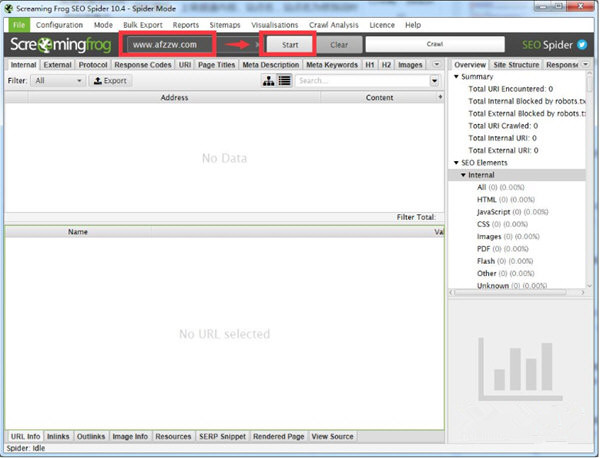Screen dimensions: 600x458
Task: Switch to tree view icon
Action: point(269,80)
